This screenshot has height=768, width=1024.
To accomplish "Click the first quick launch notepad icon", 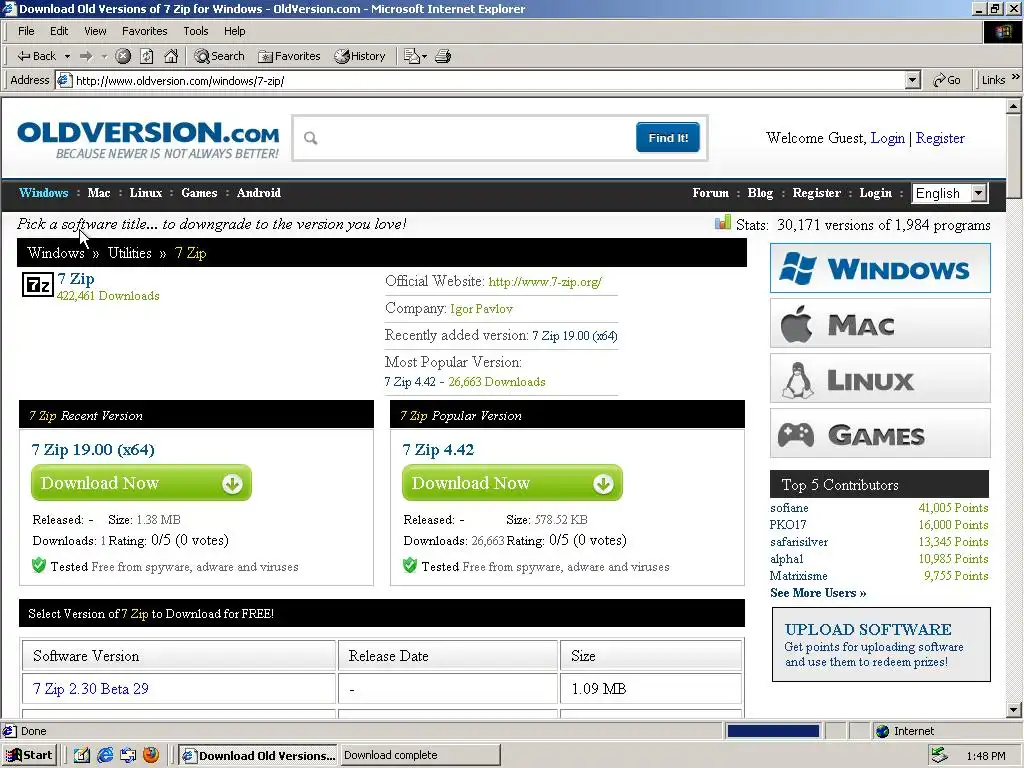I will click(x=82, y=755).
